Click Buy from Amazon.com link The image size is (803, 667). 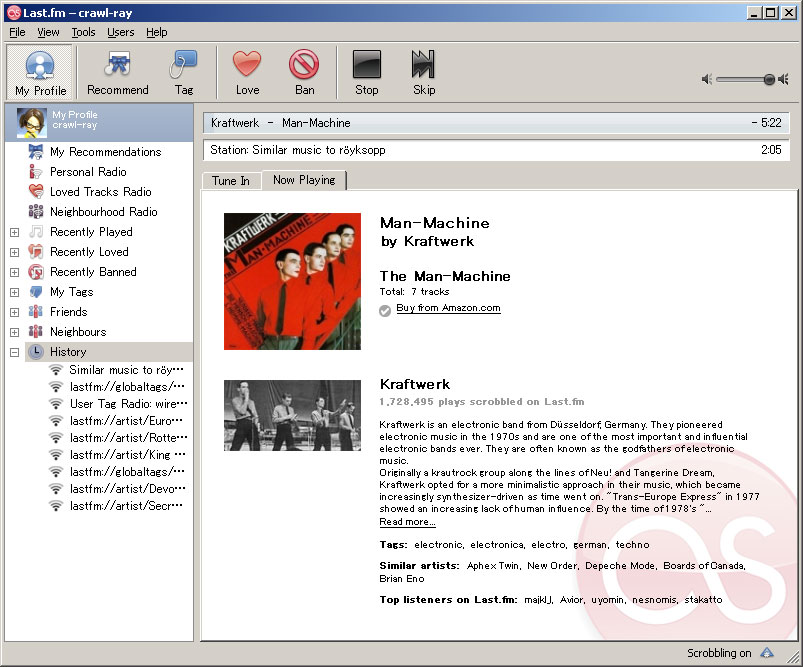click(448, 308)
